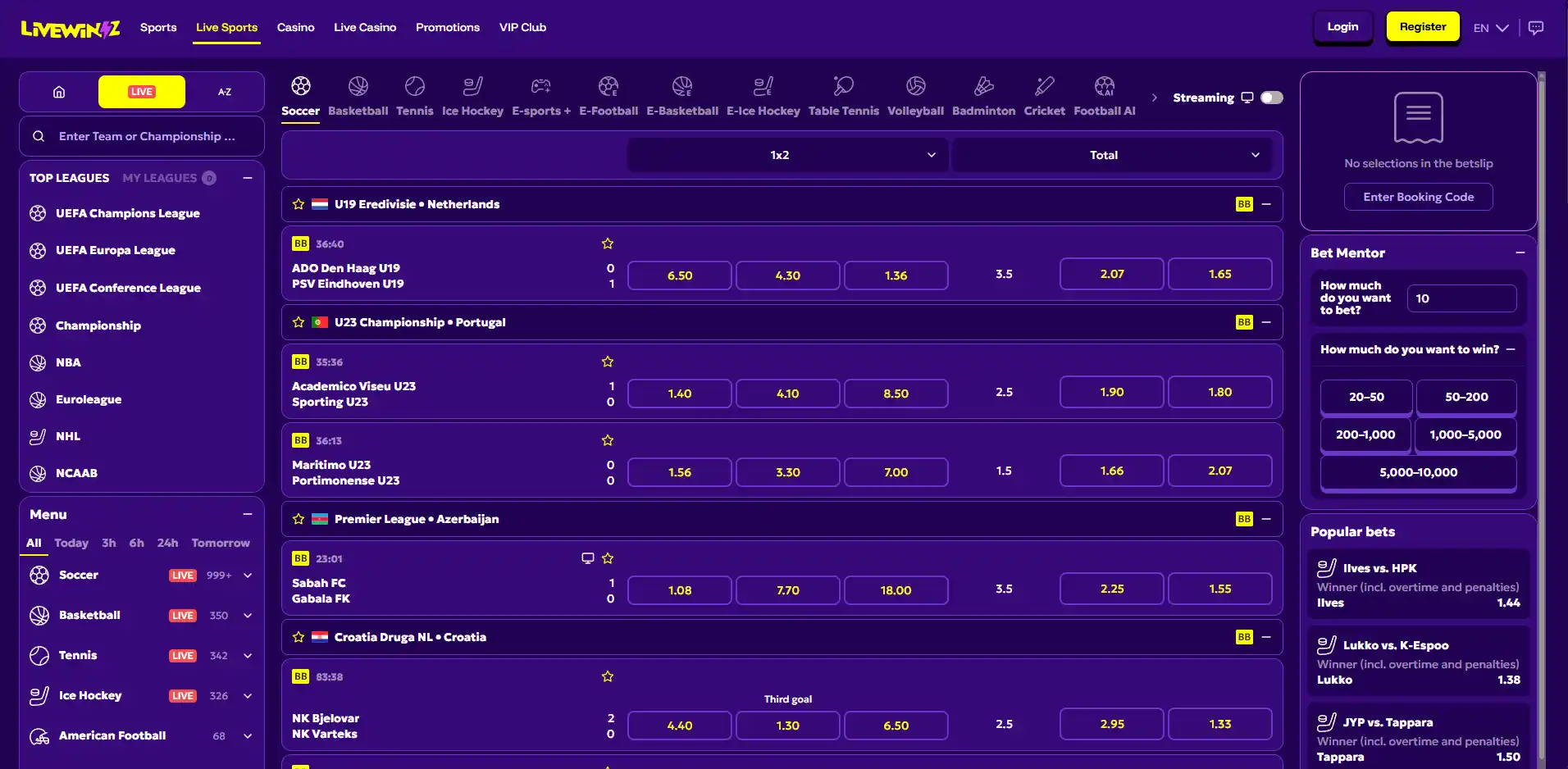This screenshot has height=769, width=1568.
Task: Open stream icon for Sabah FC match
Action: tap(587, 558)
